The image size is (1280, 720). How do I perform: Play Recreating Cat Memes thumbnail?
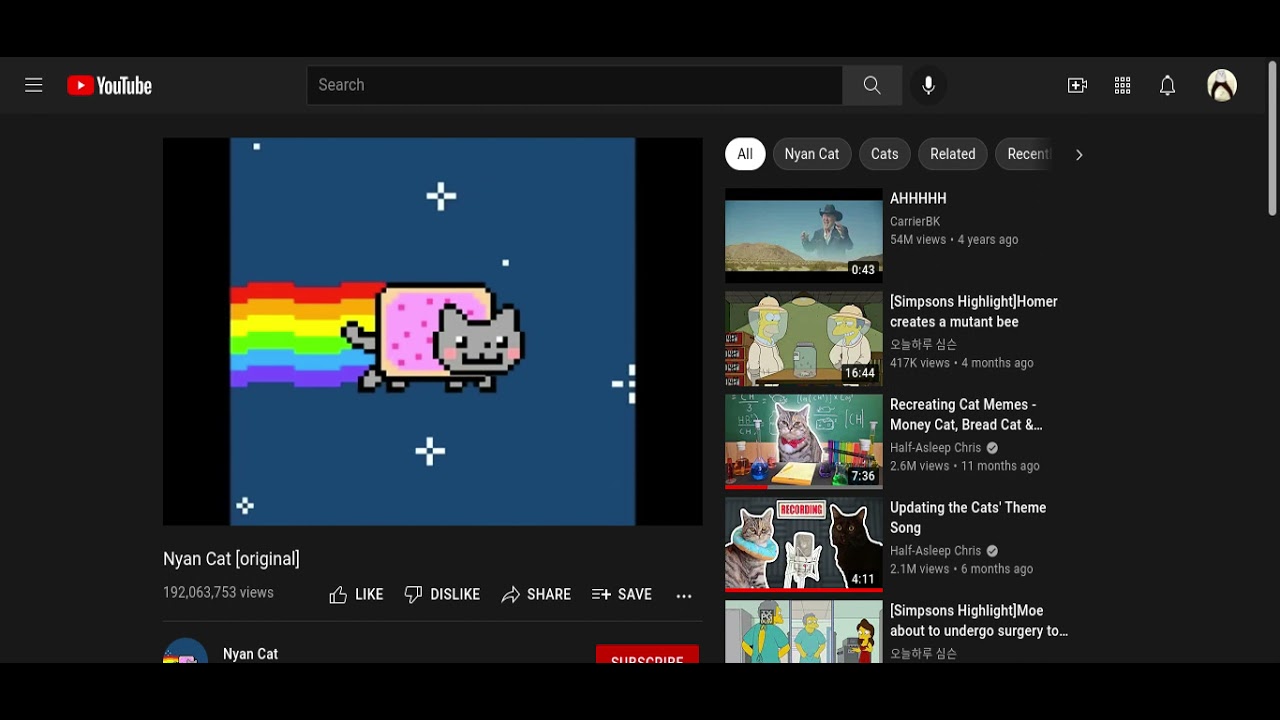(x=804, y=442)
